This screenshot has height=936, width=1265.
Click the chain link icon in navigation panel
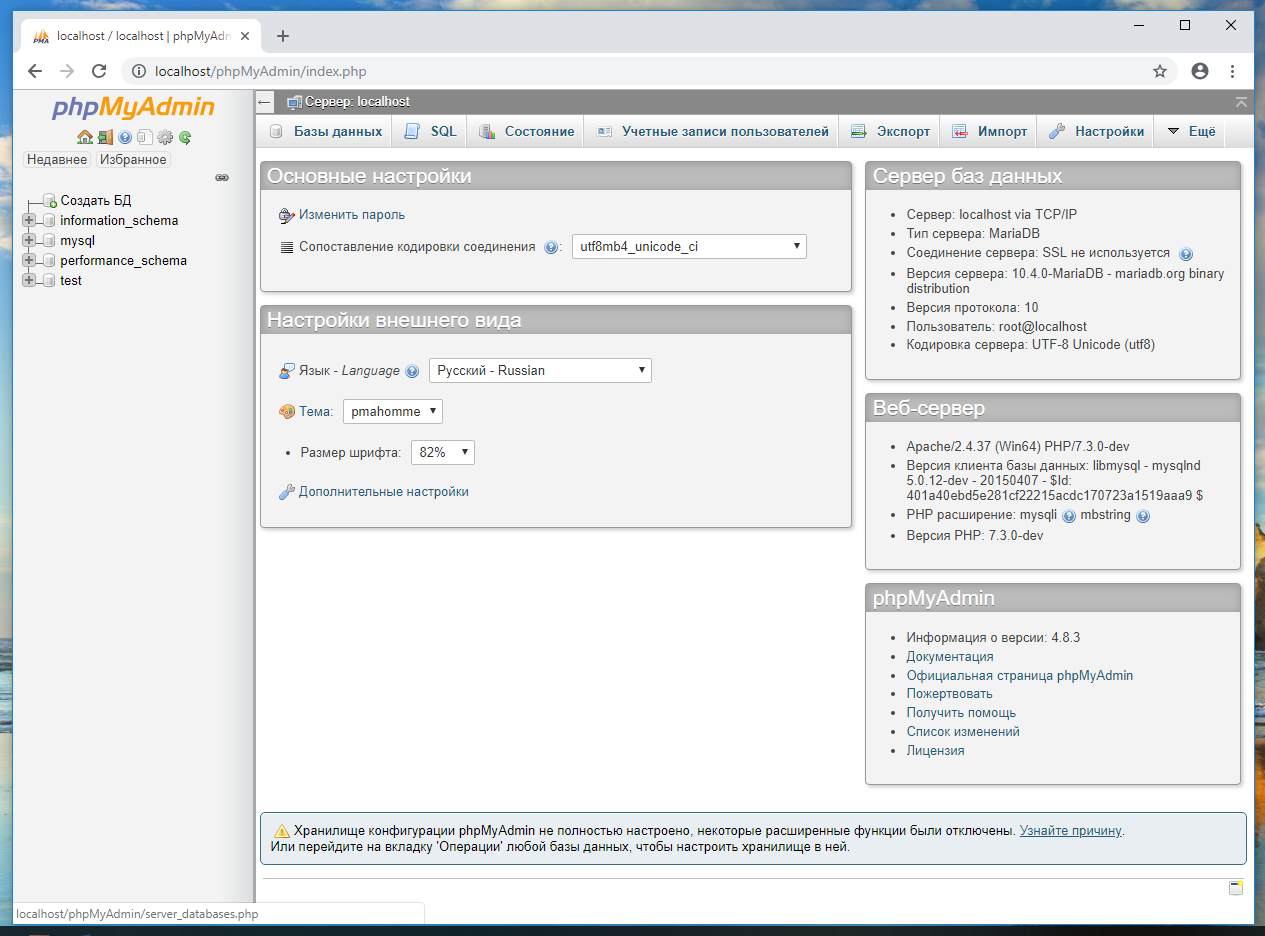222,177
